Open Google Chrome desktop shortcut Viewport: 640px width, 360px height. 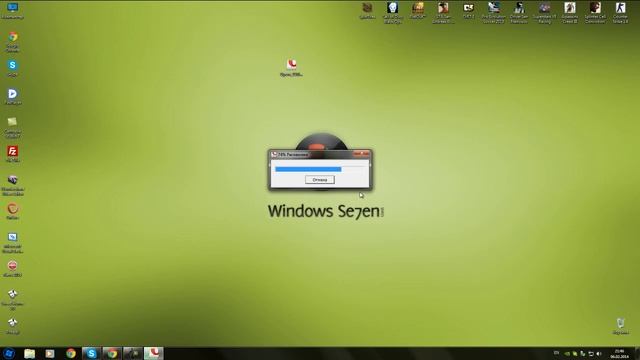[13, 41]
